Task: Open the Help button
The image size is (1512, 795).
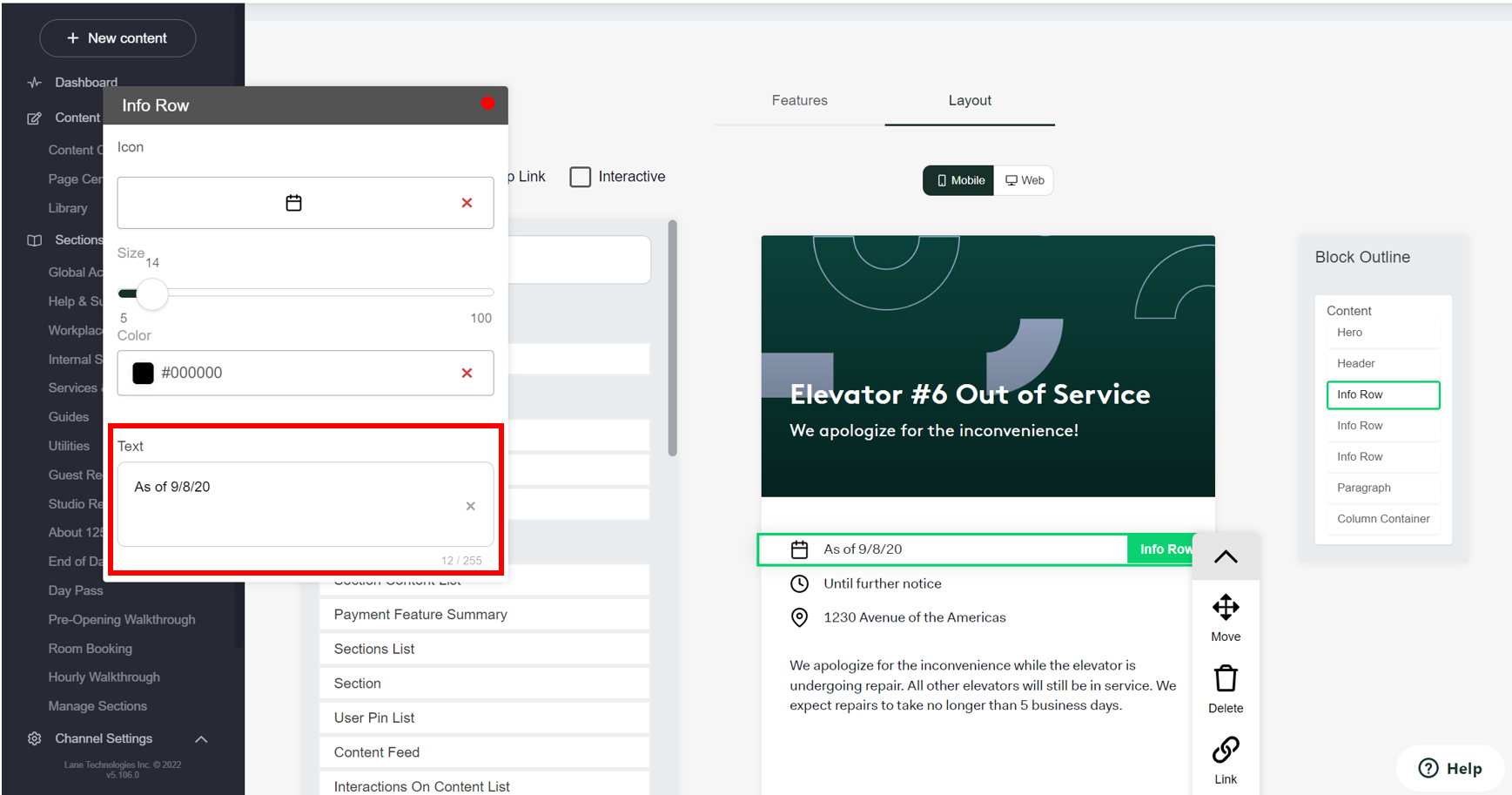Action: 1449,768
